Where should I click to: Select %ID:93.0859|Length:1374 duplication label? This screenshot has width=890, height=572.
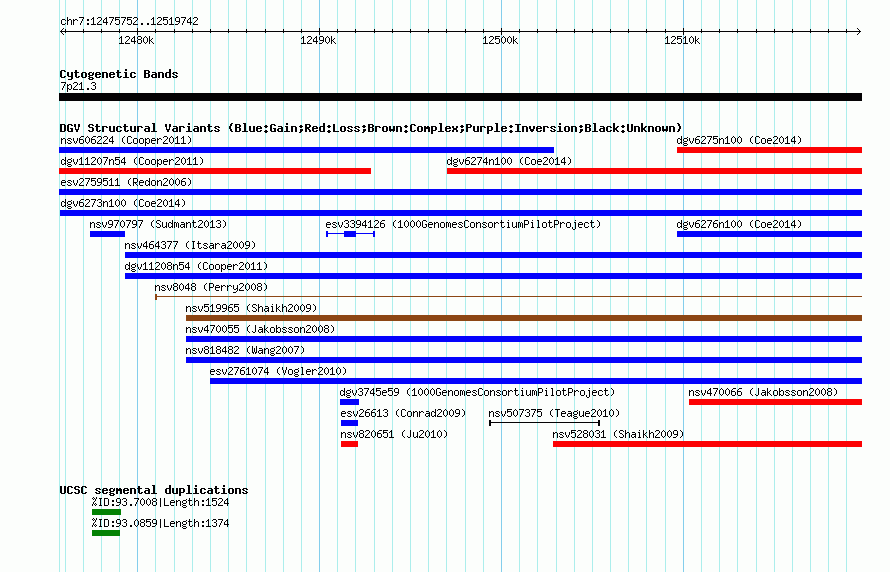[x=161, y=523]
